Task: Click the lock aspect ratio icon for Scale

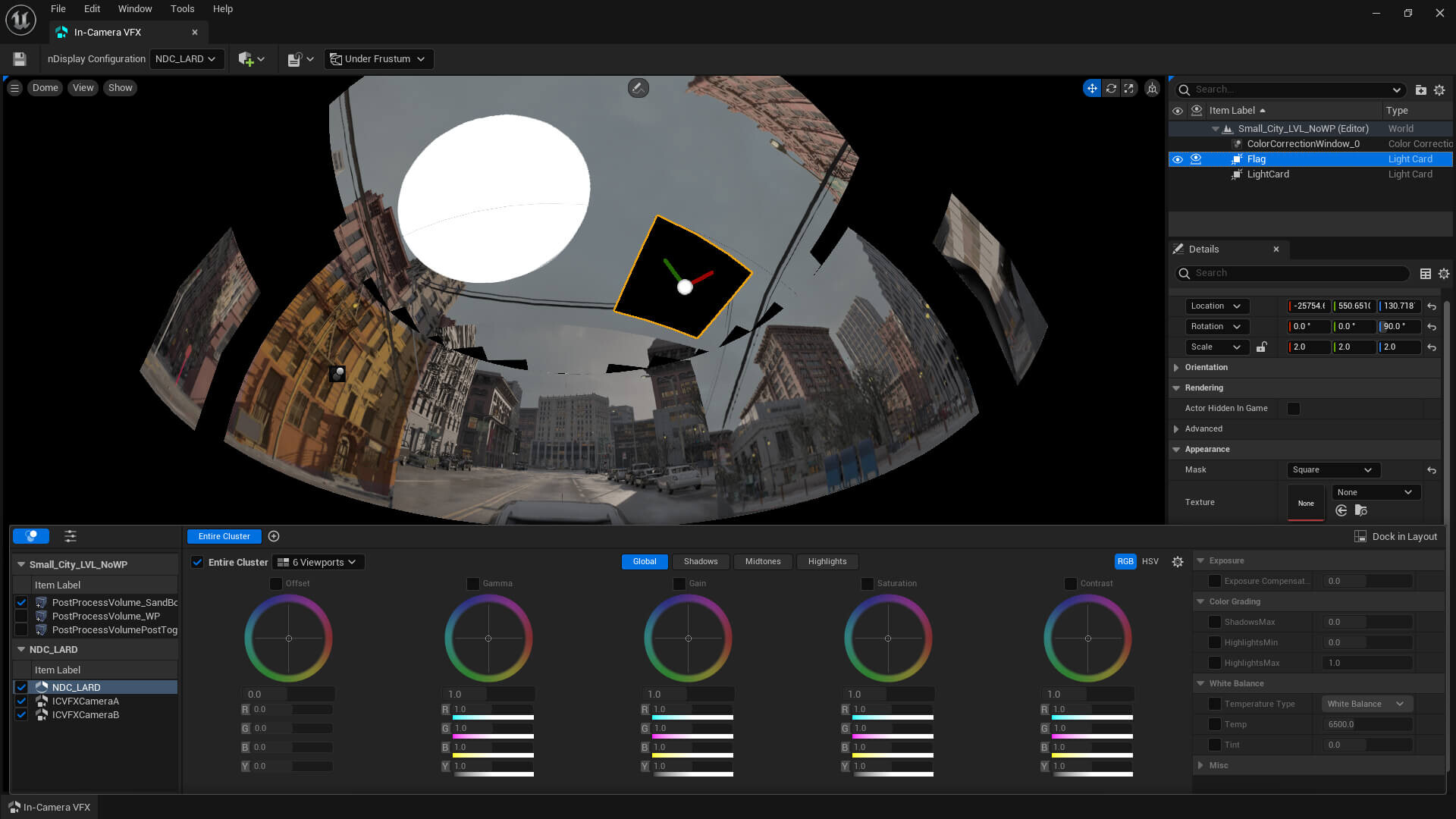Action: pyautogui.click(x=1261, y=346)
